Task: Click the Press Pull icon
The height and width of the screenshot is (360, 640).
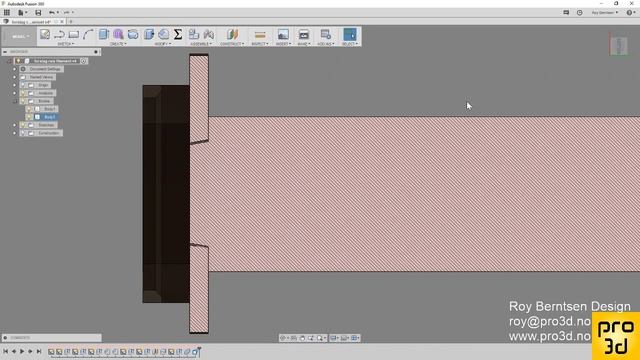Action: click(x=149, y=34)
